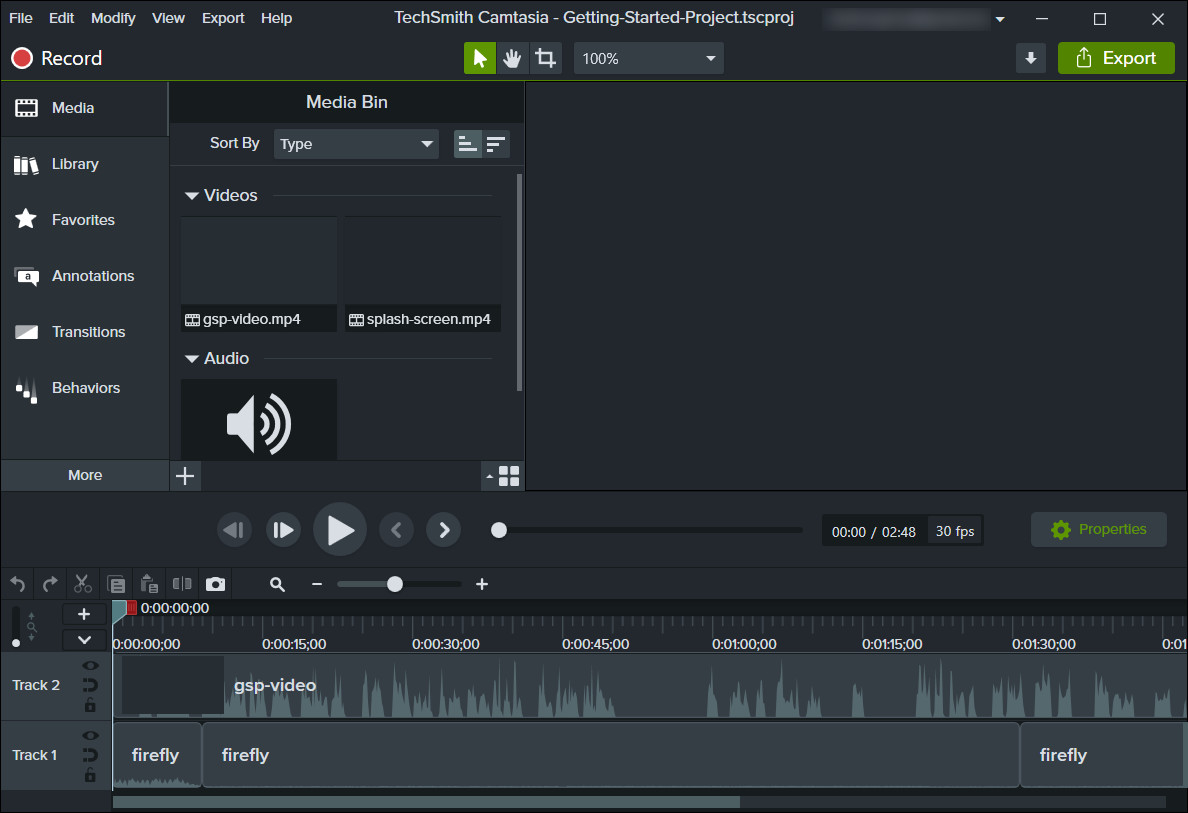
Task: Sort media bin in ascending order
Action: click(467, 144)
